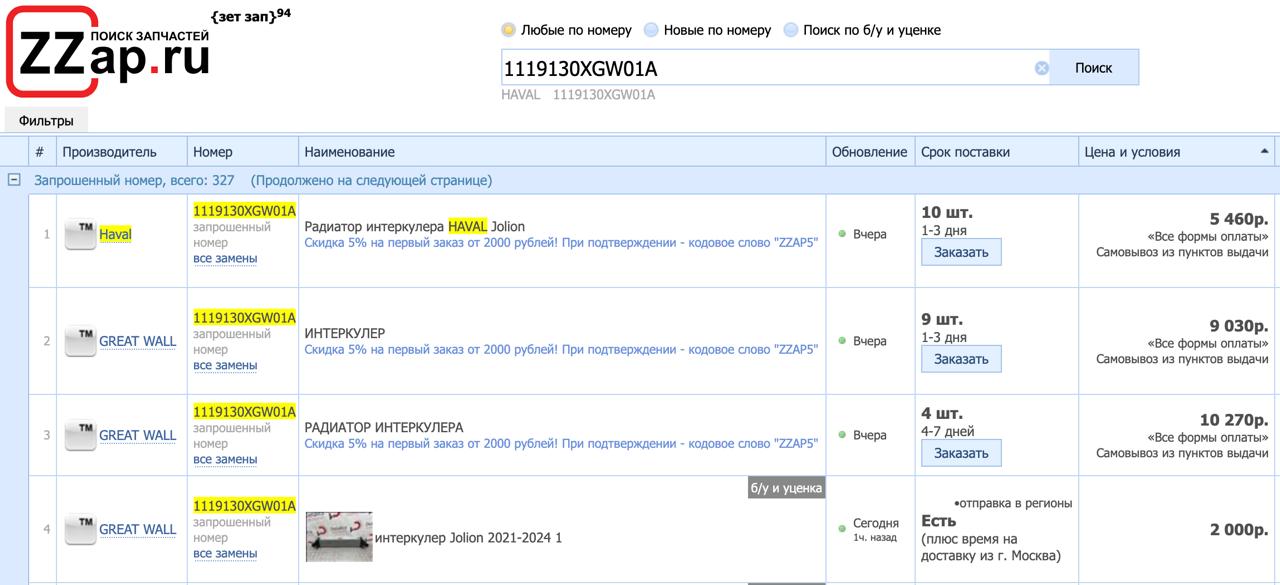Click 'все замены' in row 2
Viewport: 1280px width, 585px height.
[225, 365]
